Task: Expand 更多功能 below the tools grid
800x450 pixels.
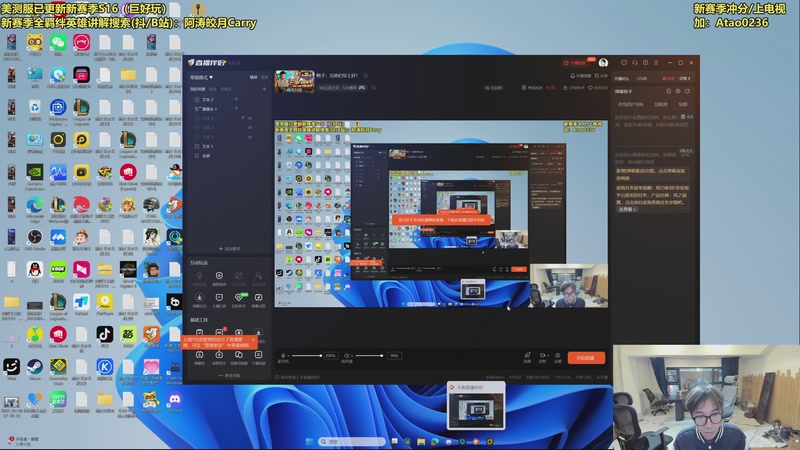Action: (x=230, y=375)
